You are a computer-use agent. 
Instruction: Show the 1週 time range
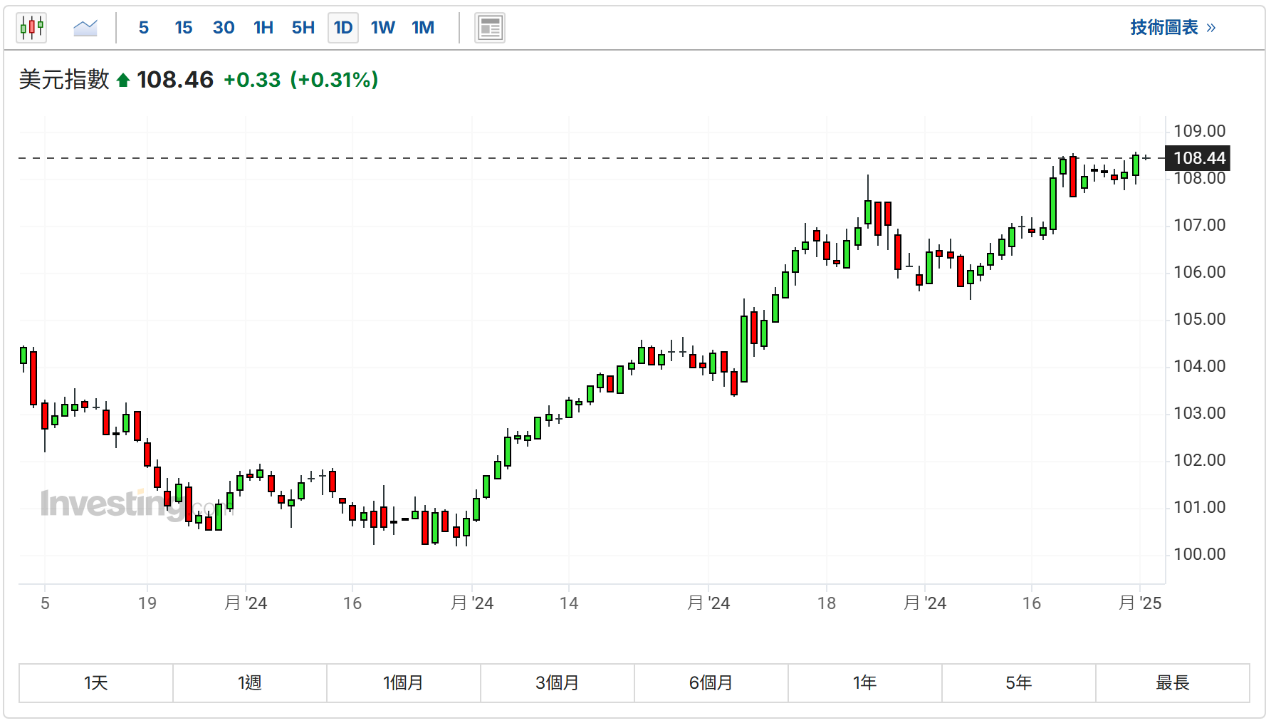[250, 683]
